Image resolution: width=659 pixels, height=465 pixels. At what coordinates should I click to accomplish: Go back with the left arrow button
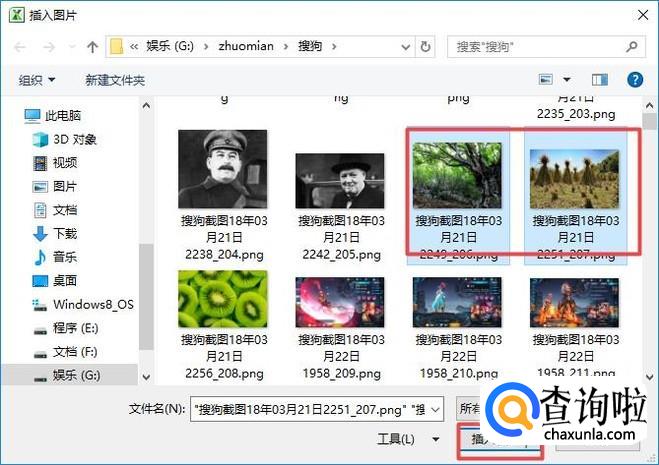pos(20,47)
